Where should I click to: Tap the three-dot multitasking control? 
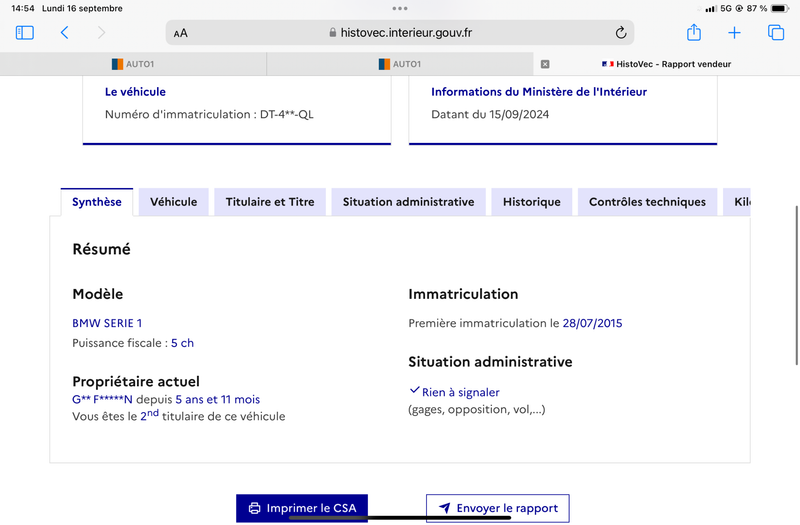point(400,8)
